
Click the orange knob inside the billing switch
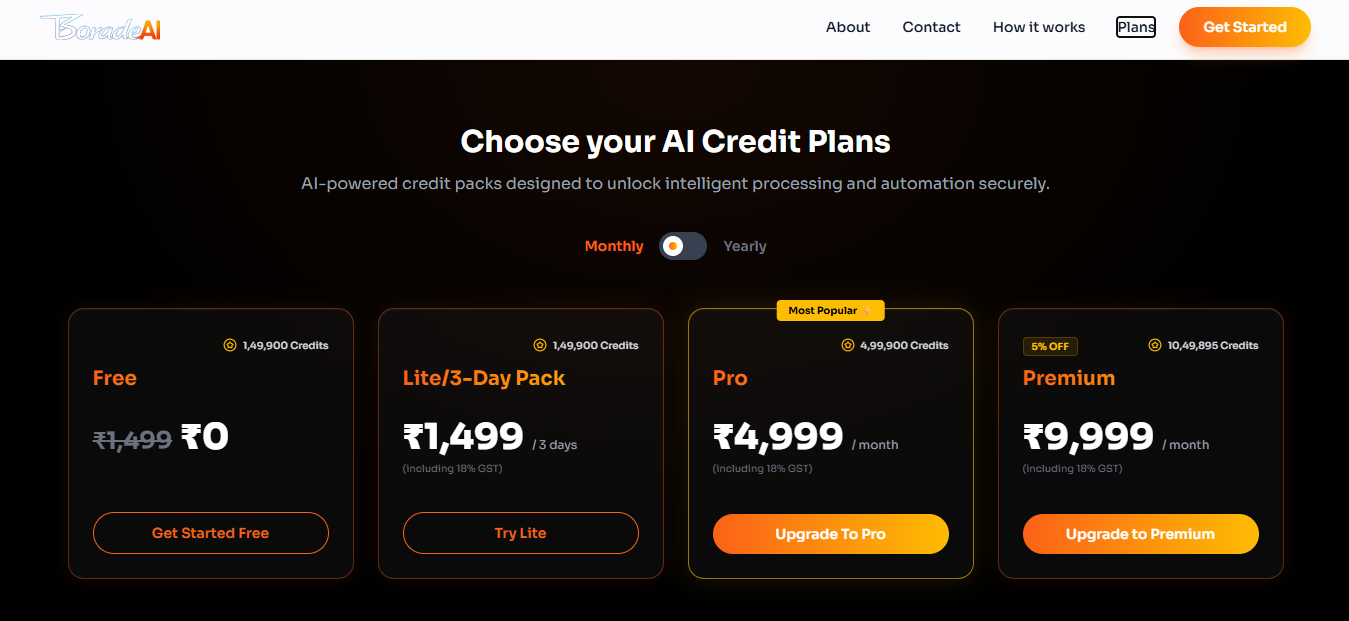(x=672, y=245)
